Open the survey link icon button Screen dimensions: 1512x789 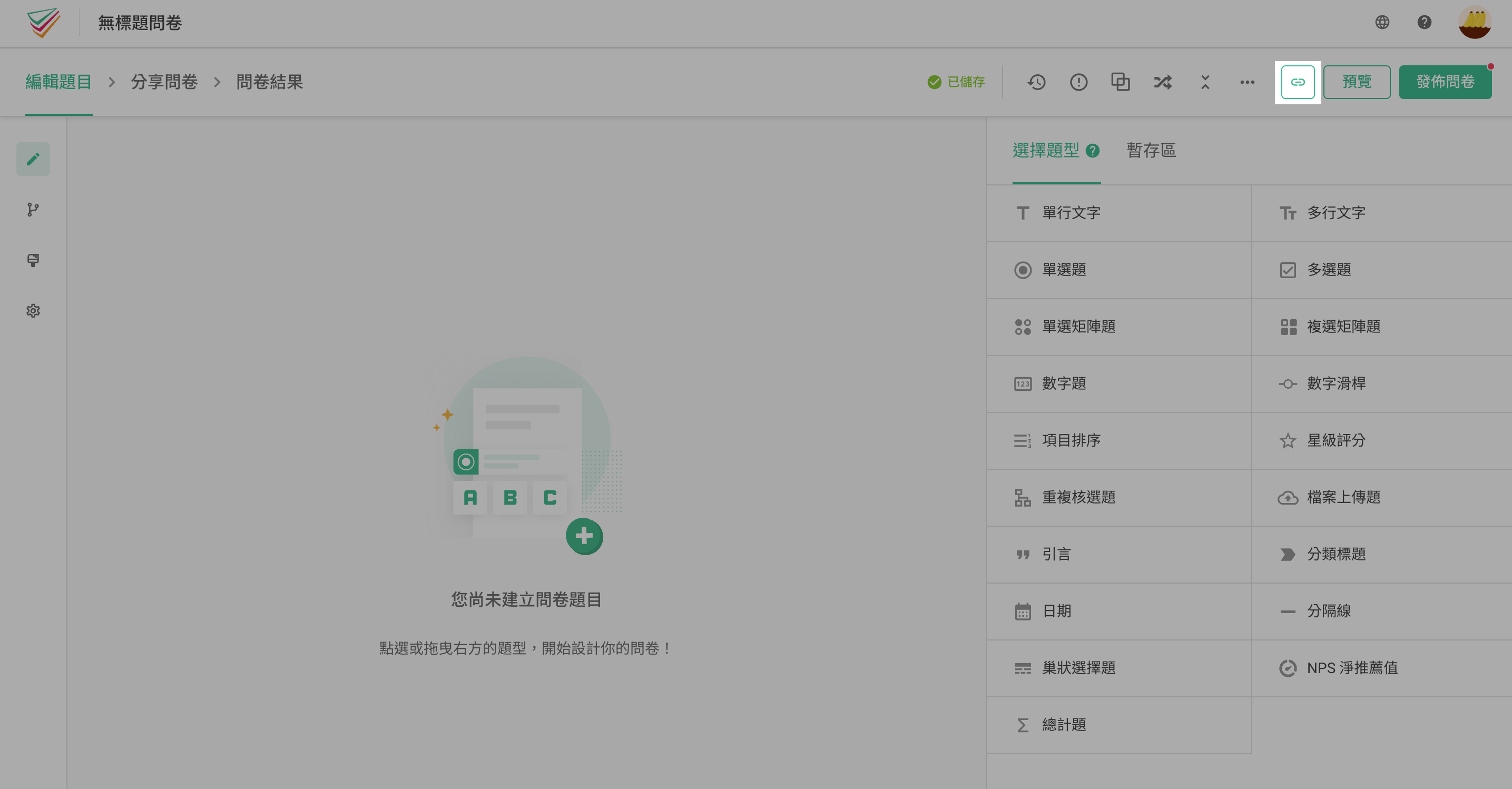[x=1298, y=82]
